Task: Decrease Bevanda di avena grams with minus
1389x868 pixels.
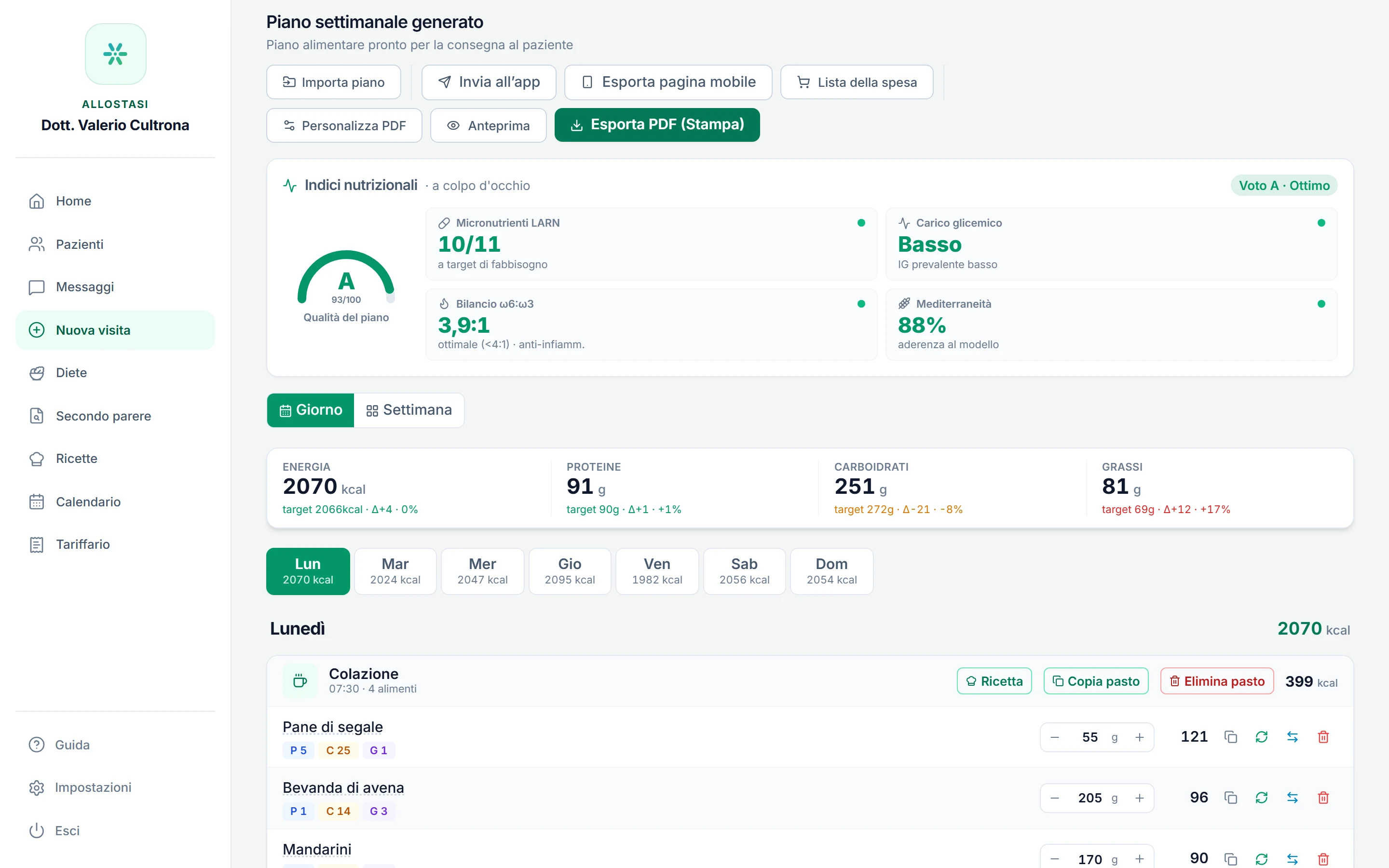Action: (1054, 798)
